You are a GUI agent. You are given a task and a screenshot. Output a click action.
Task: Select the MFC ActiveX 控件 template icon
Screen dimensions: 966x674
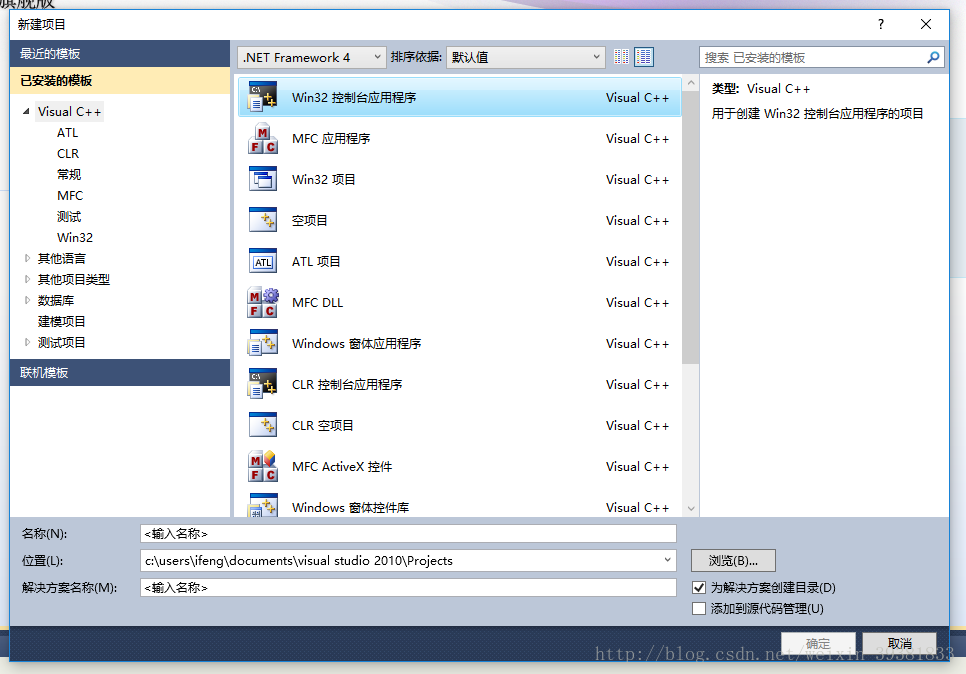tap(262, 466)
